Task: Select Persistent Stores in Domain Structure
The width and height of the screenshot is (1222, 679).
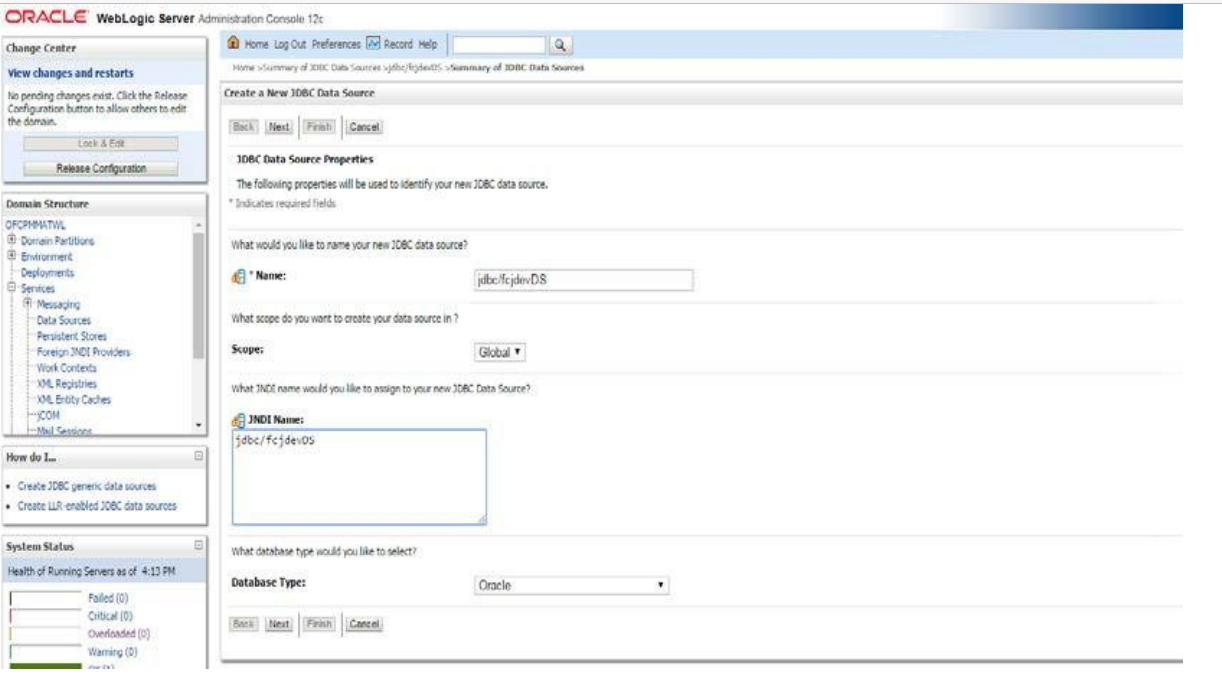Action: point(71,336)
